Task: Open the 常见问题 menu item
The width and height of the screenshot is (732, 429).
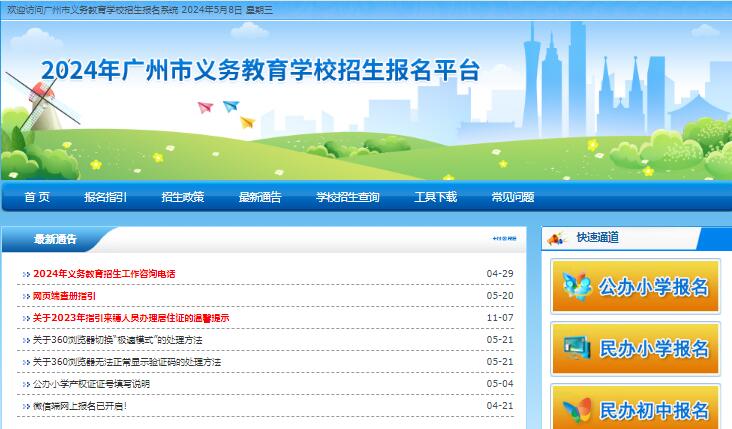Action: point(513,197)
